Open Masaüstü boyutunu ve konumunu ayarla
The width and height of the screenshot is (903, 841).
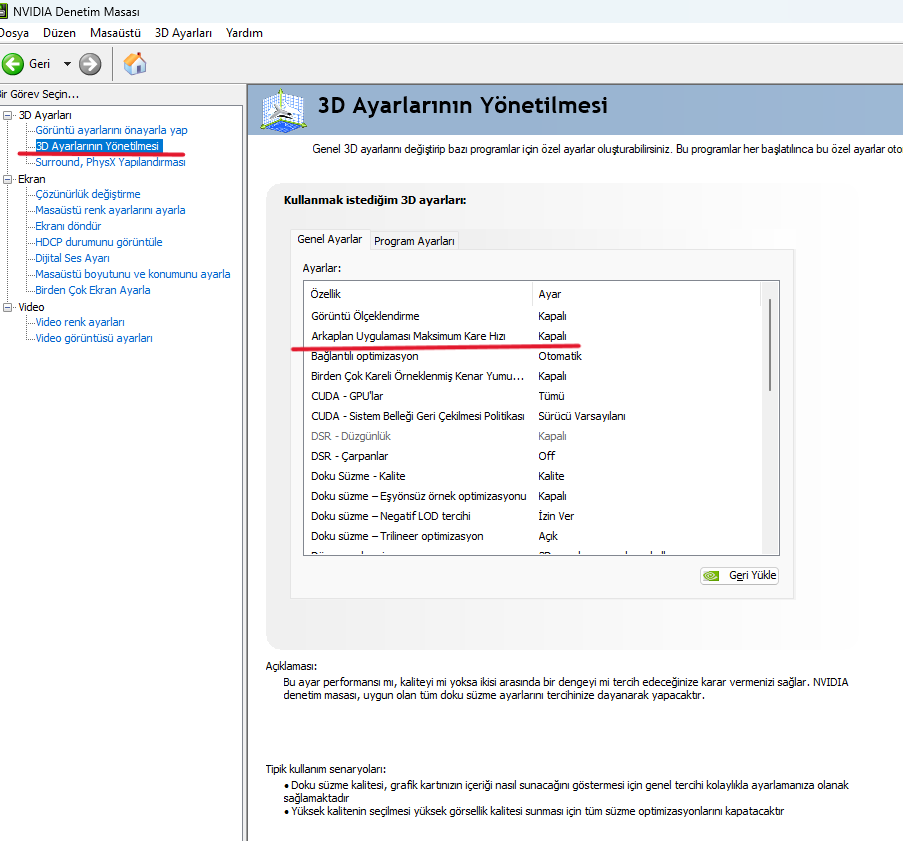(132, 274)
